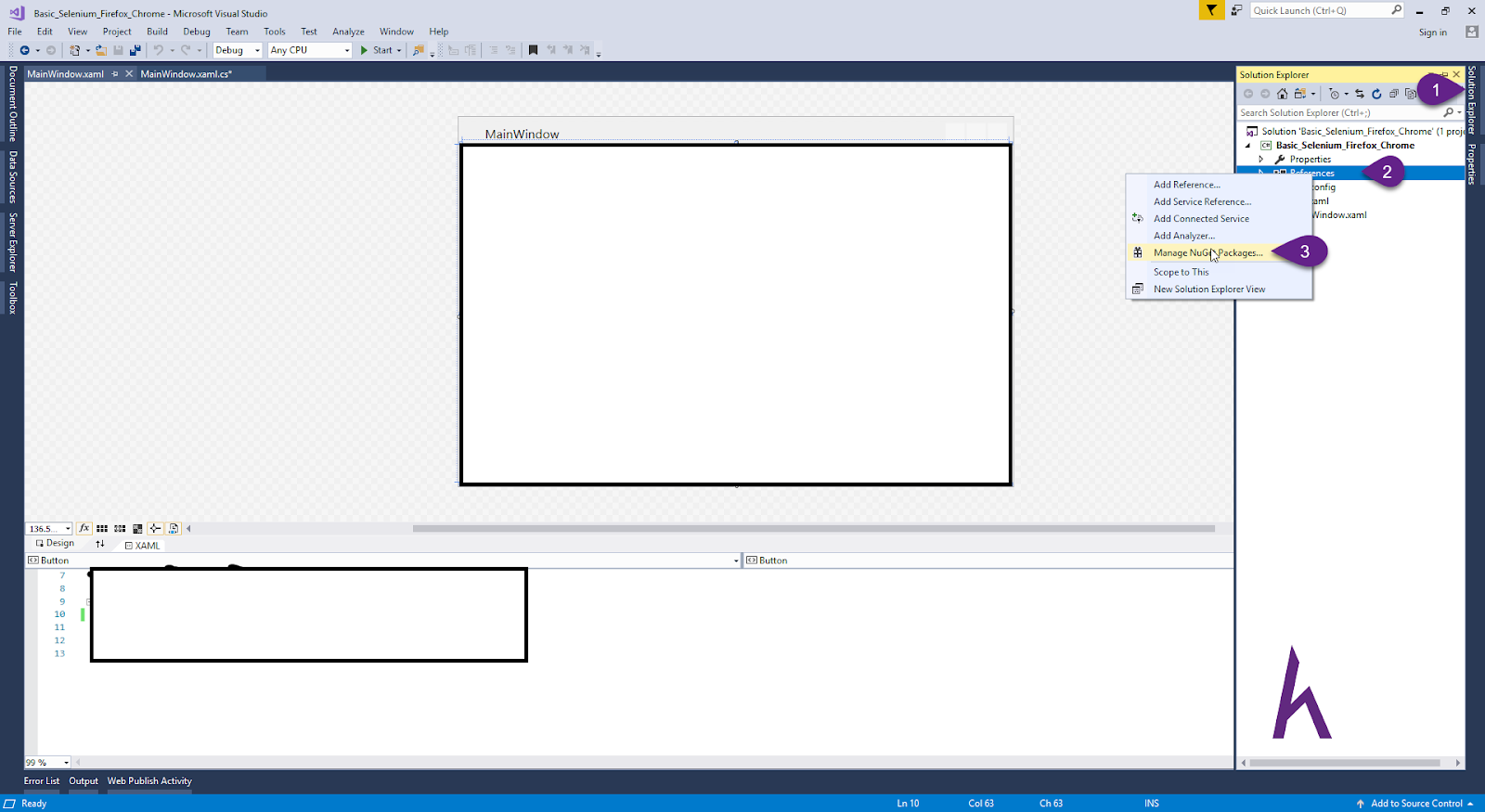Toggle the snap grid display button

coord(102,528)
